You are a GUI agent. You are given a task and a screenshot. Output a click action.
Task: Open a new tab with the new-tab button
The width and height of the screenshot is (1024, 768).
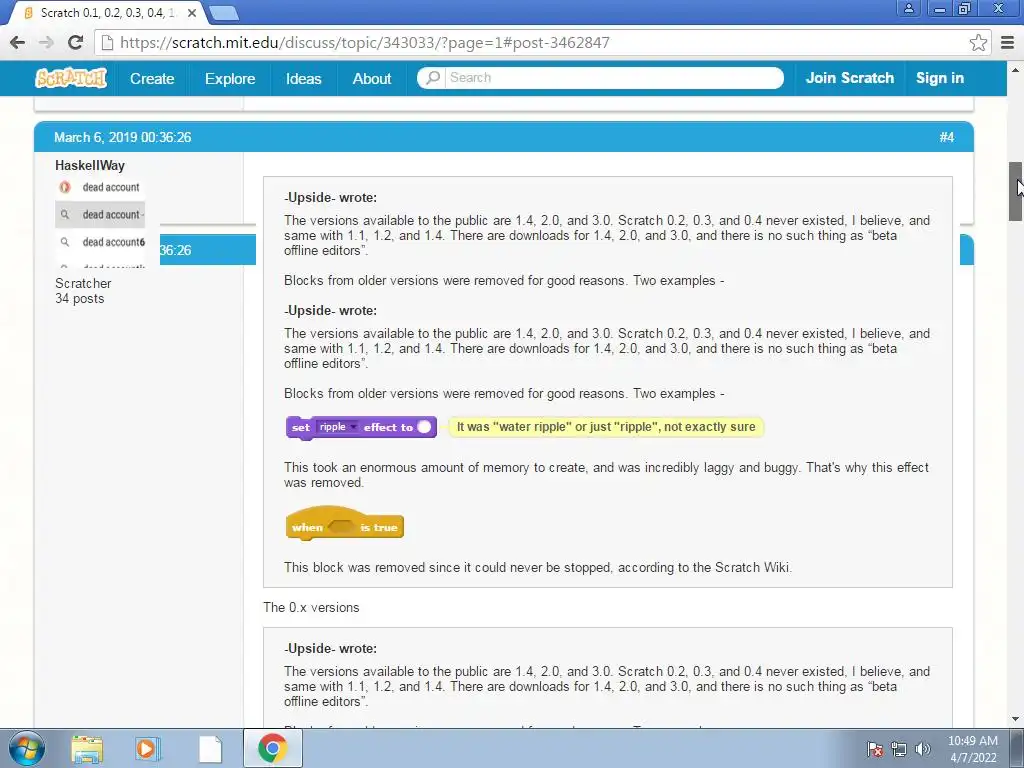tap(224, 12)
